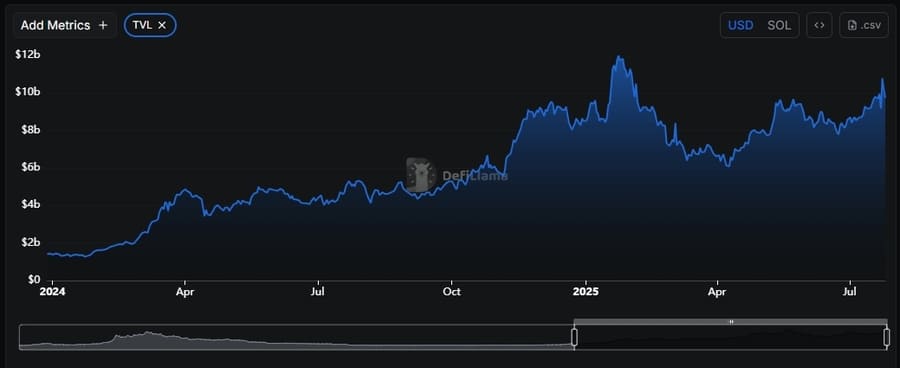Click the $10b y-axis label
900x368 pixels.
pyautogui.click(x=28, y=92)
